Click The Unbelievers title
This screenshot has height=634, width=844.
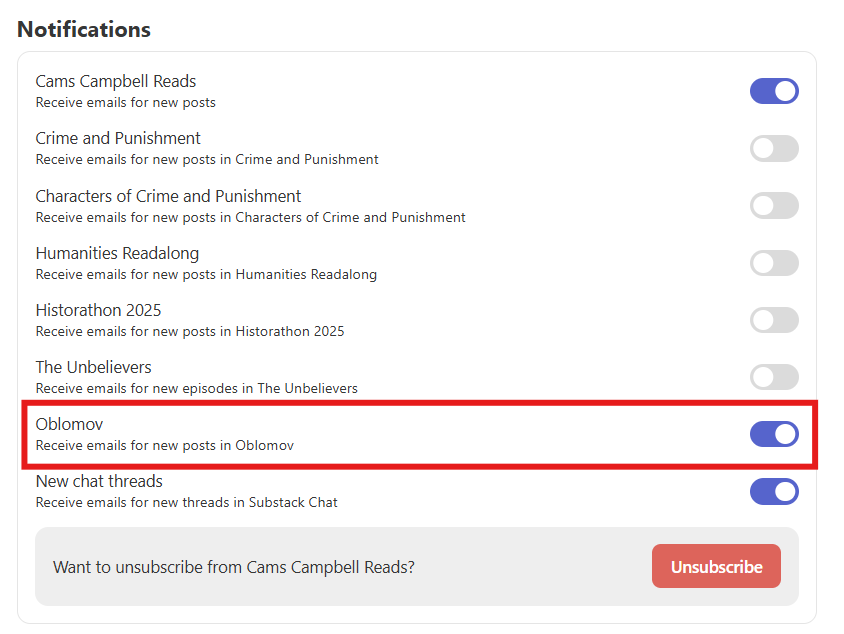94,368
